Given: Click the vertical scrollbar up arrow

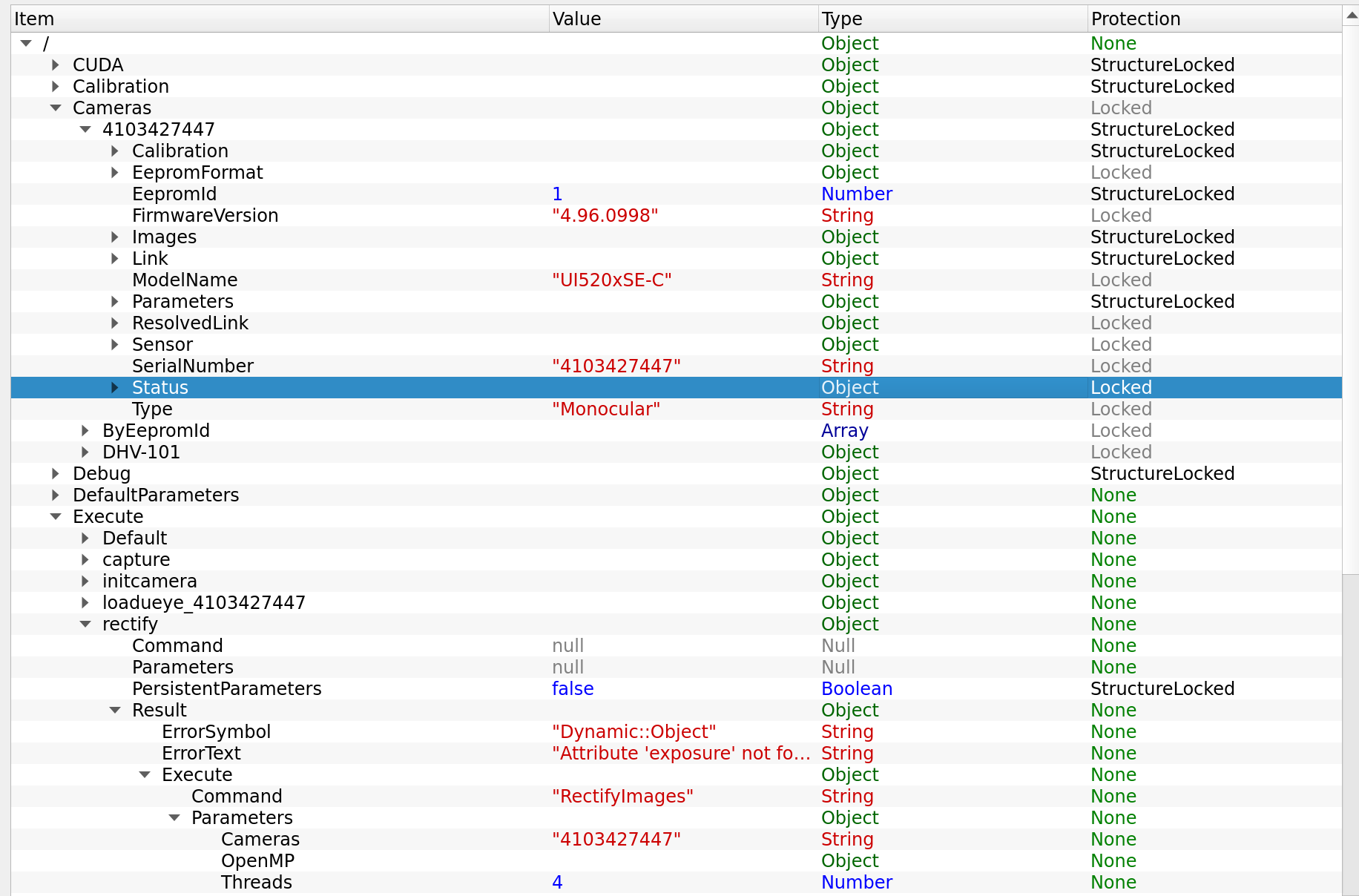Looking at the screenshot, I should 1351,16.
